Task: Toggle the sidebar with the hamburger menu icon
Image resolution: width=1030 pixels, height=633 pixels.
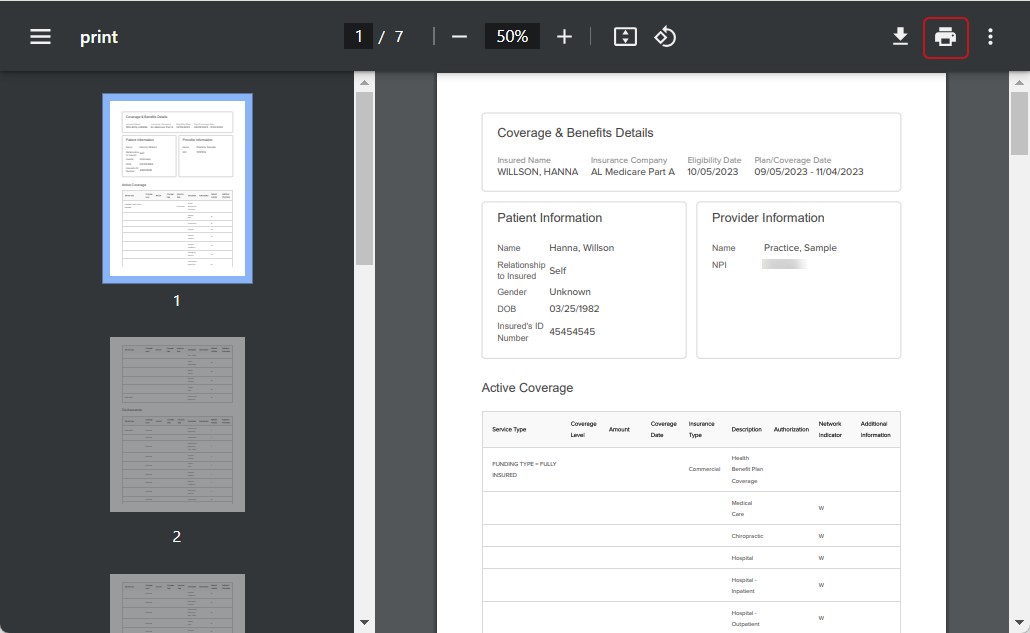Action: click(x=40, y=37)
